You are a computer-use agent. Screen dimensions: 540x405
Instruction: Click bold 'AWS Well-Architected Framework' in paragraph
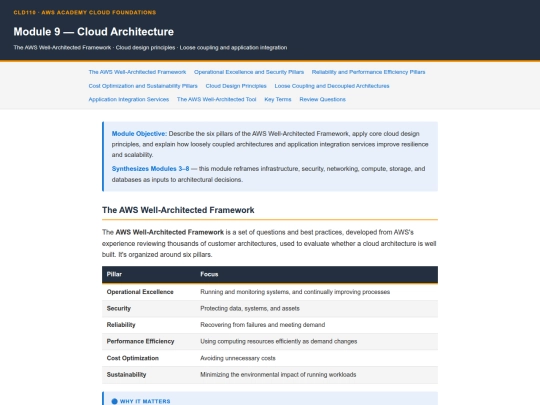coord(169,232)
